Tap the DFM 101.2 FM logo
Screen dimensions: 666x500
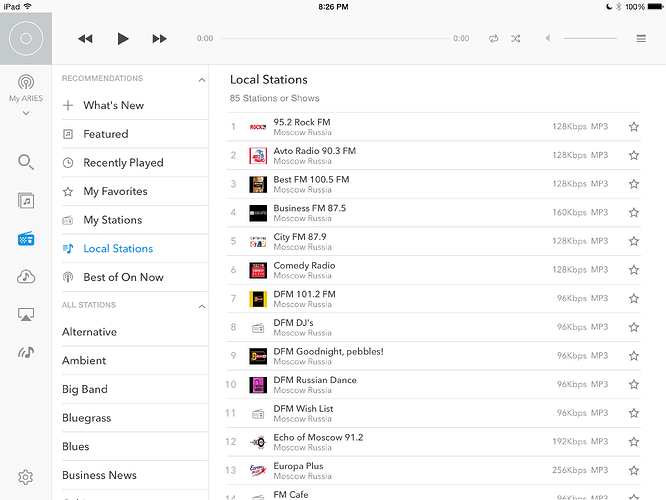(x=258, y=299)
